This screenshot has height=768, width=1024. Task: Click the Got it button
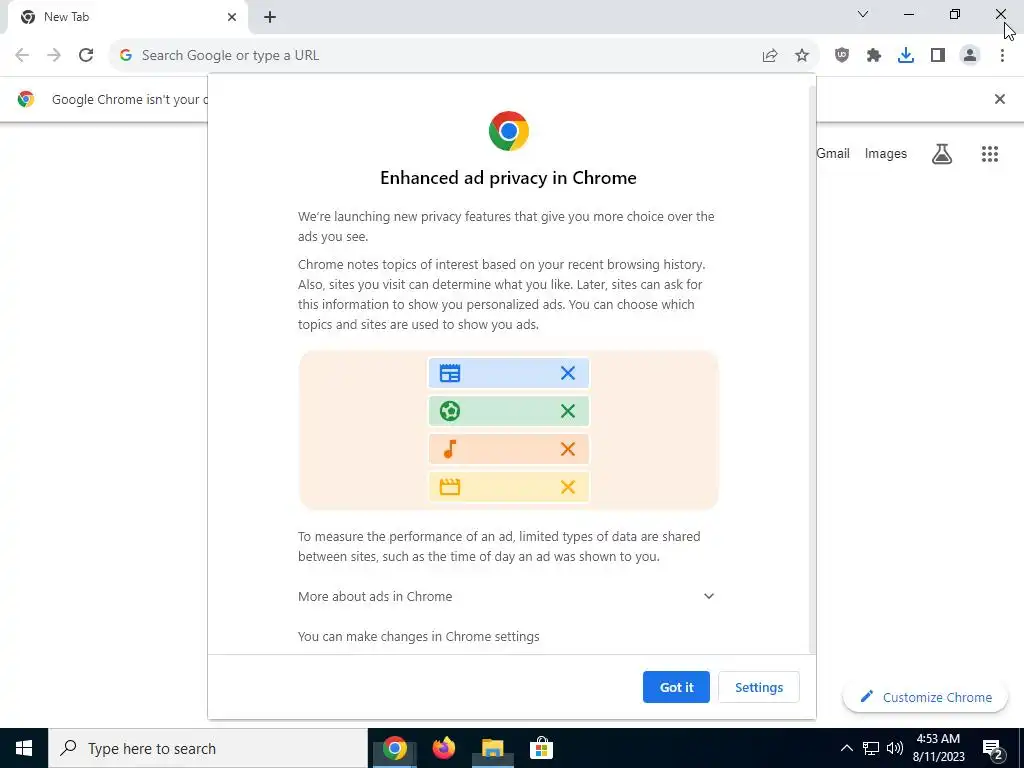click(x=676, y=687)
